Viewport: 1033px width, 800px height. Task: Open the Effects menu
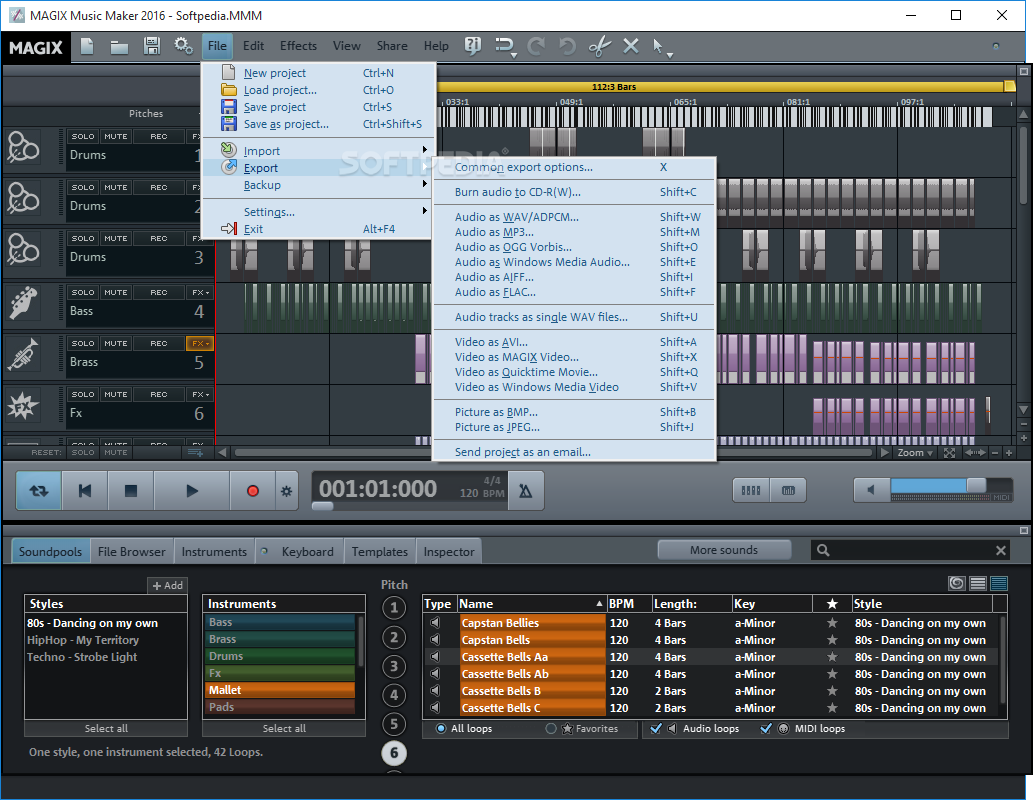pyautogui.click(x=298, y=45)
